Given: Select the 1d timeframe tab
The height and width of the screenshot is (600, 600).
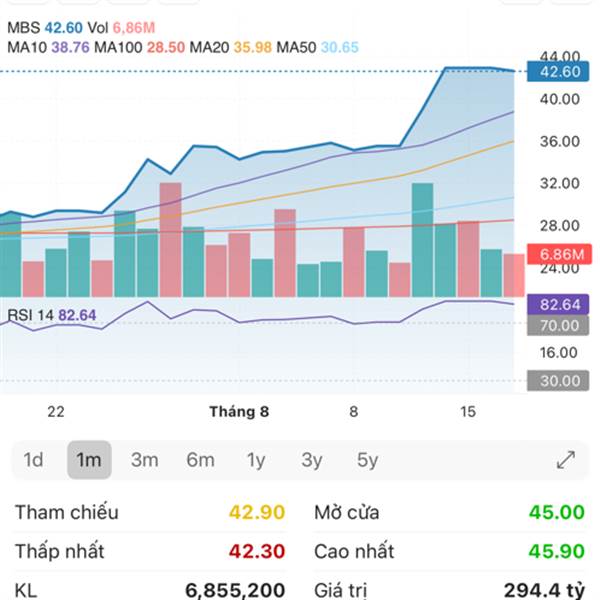Looking at the screenshot, I should tap(33, 460).
